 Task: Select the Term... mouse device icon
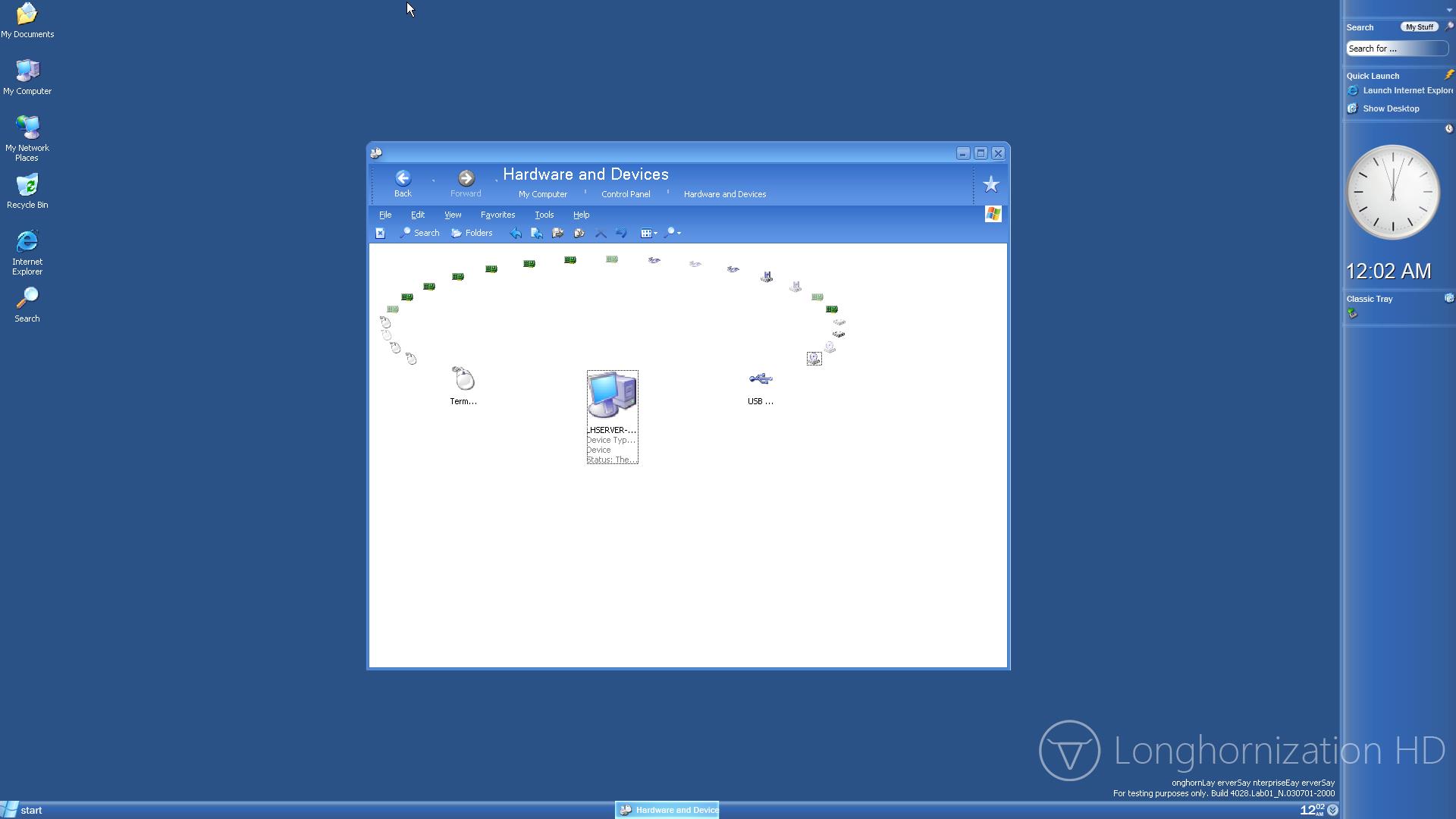[x=463, y=379]
